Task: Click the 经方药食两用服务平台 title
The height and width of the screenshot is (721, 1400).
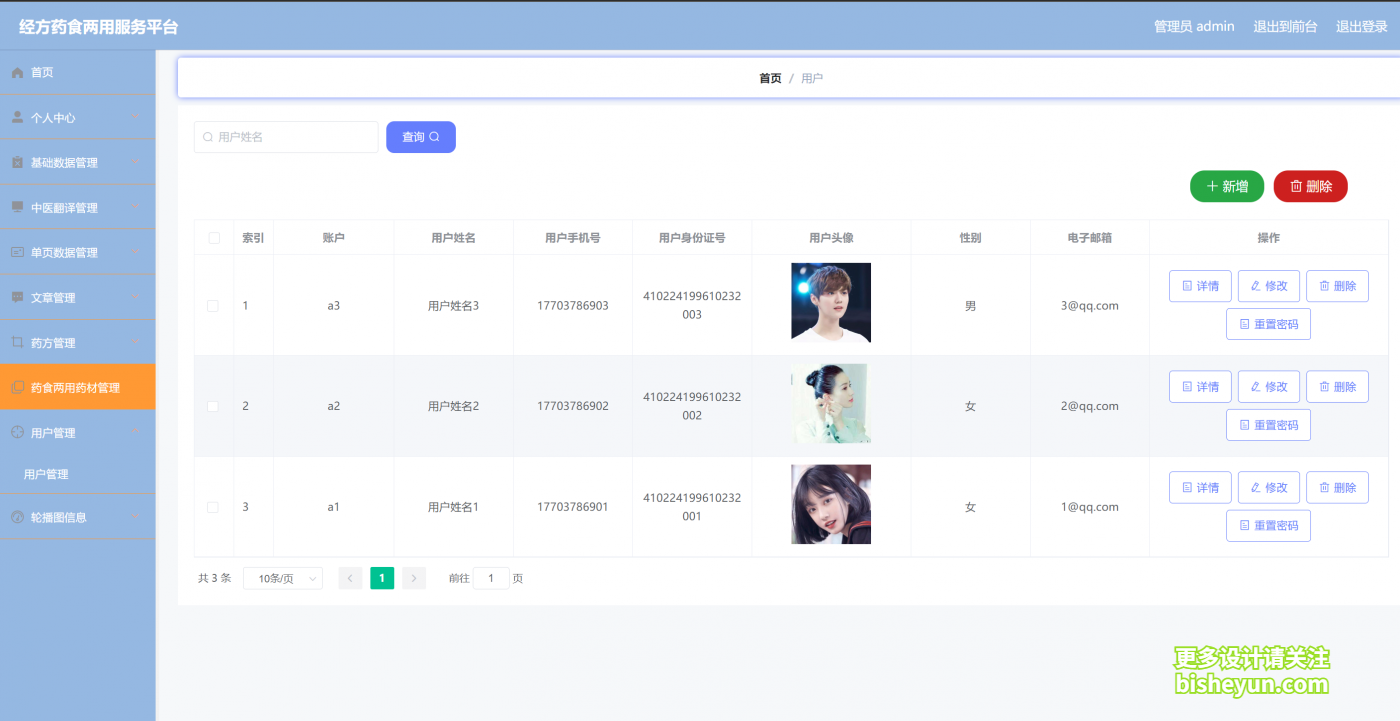Action: point(99,27)
